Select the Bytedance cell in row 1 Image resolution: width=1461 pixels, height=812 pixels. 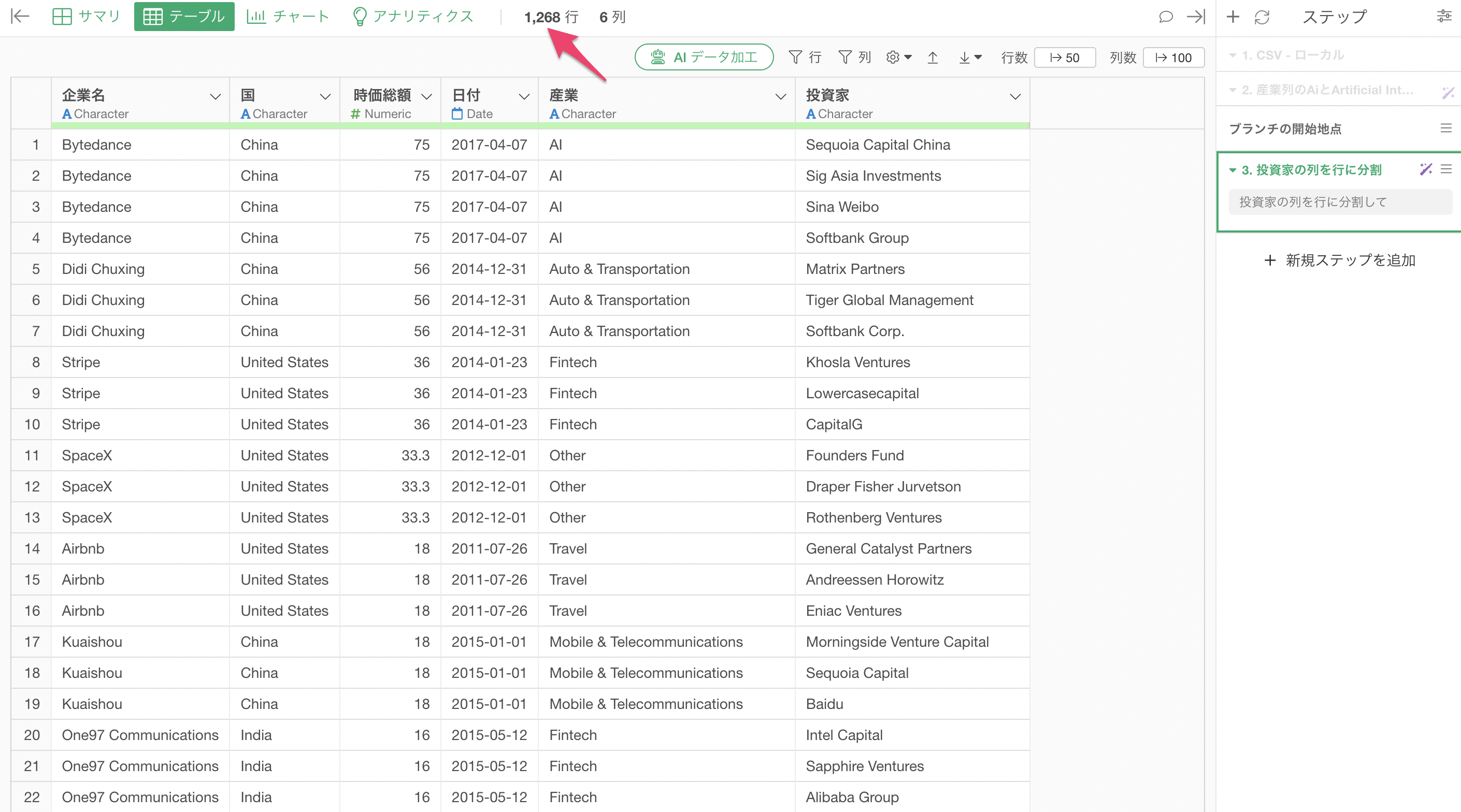click(140, 144)
